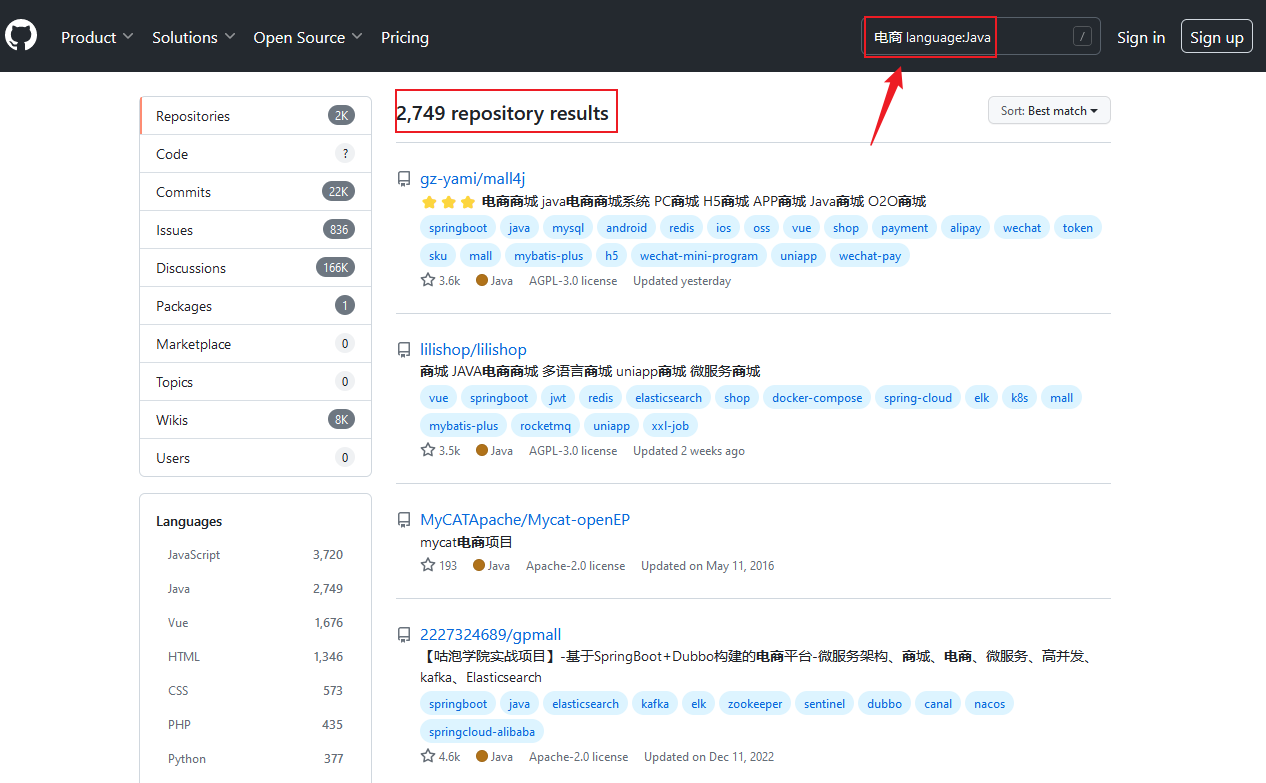The image size is (1266, 783).
Task: Select Issues results category
Action: 256,230
